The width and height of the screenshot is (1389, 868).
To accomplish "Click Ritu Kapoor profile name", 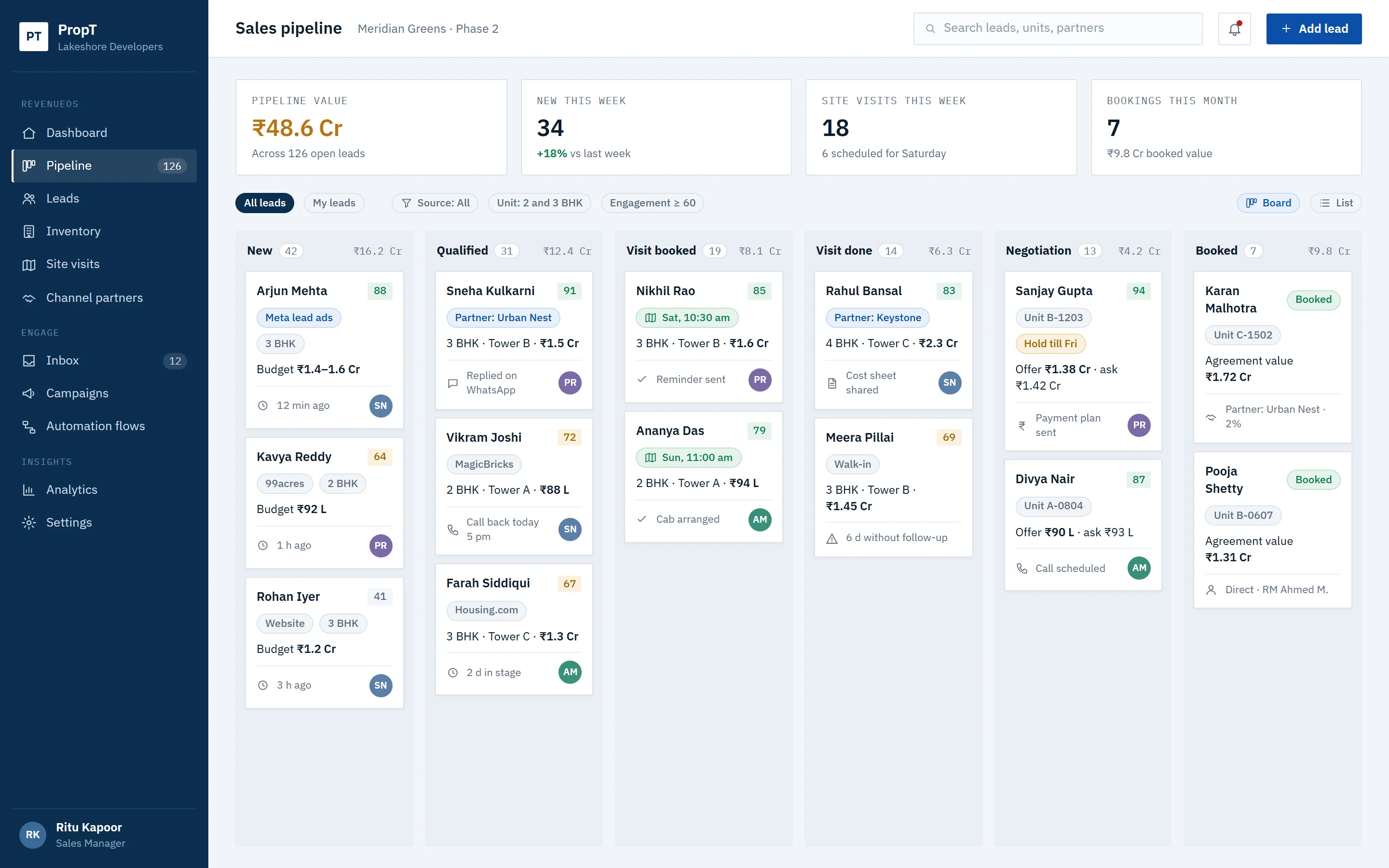I will click(89, 827).
